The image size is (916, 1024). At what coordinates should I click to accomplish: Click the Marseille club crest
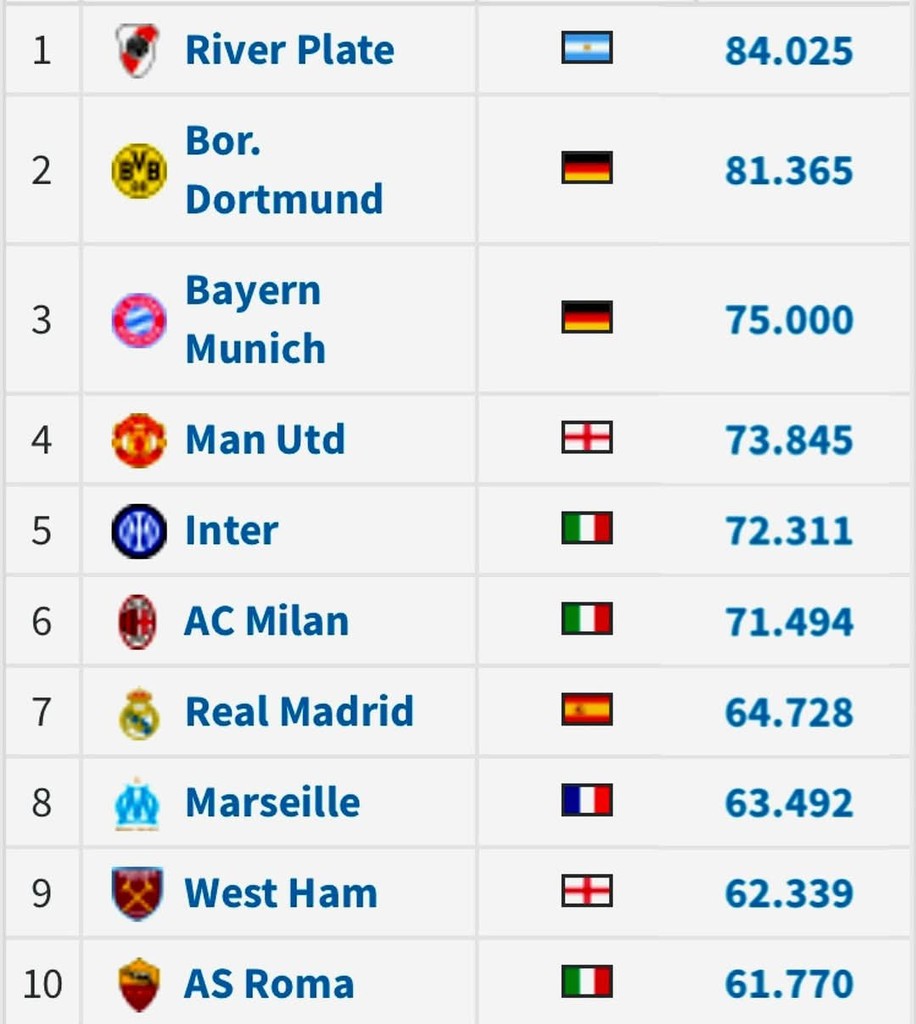pyautogui.click(x=138, y=803)
